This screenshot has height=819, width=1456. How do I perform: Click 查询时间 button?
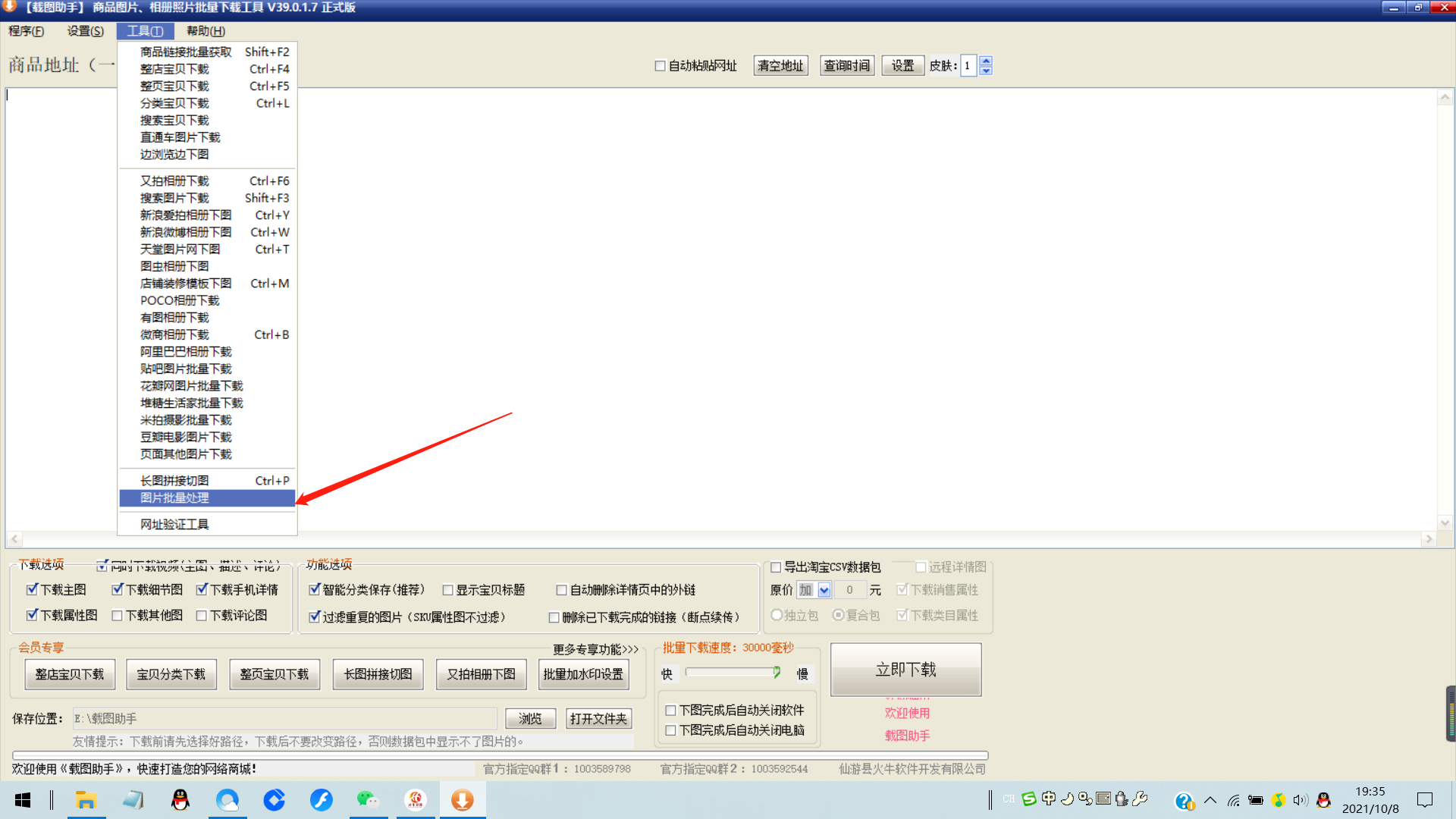pos(847,66)
